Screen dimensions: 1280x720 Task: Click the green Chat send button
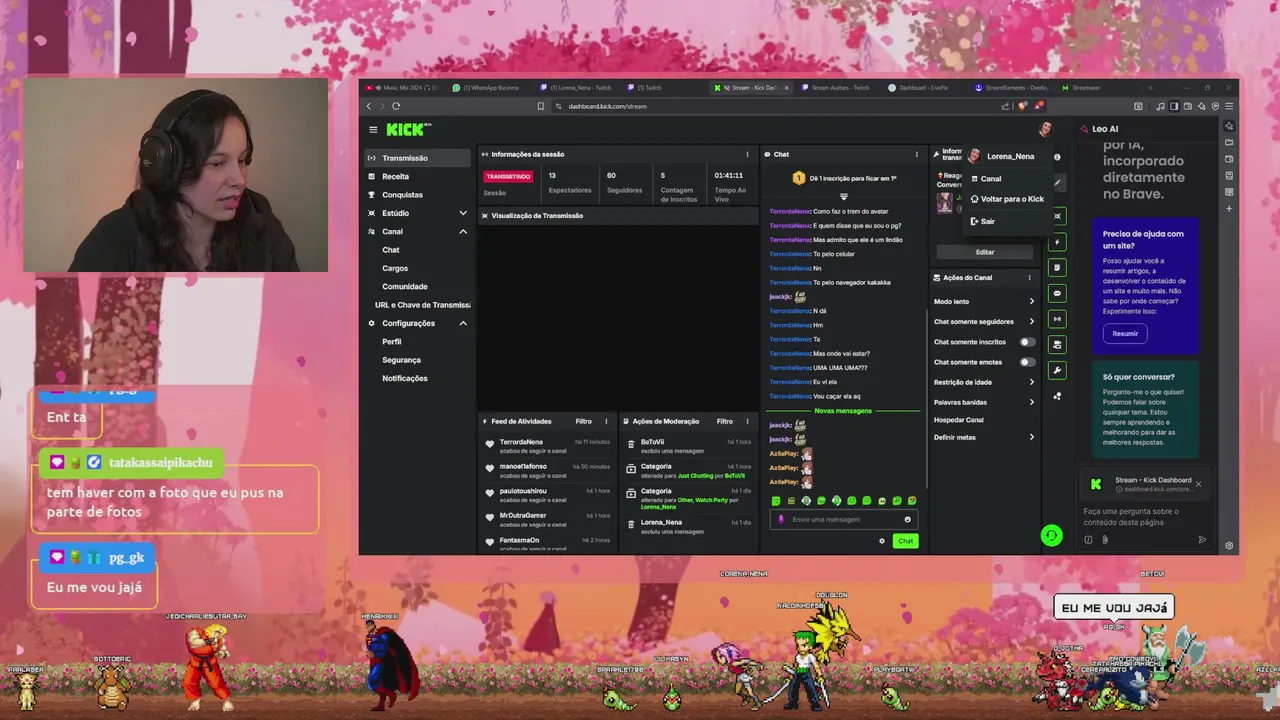tap(905, 541)
